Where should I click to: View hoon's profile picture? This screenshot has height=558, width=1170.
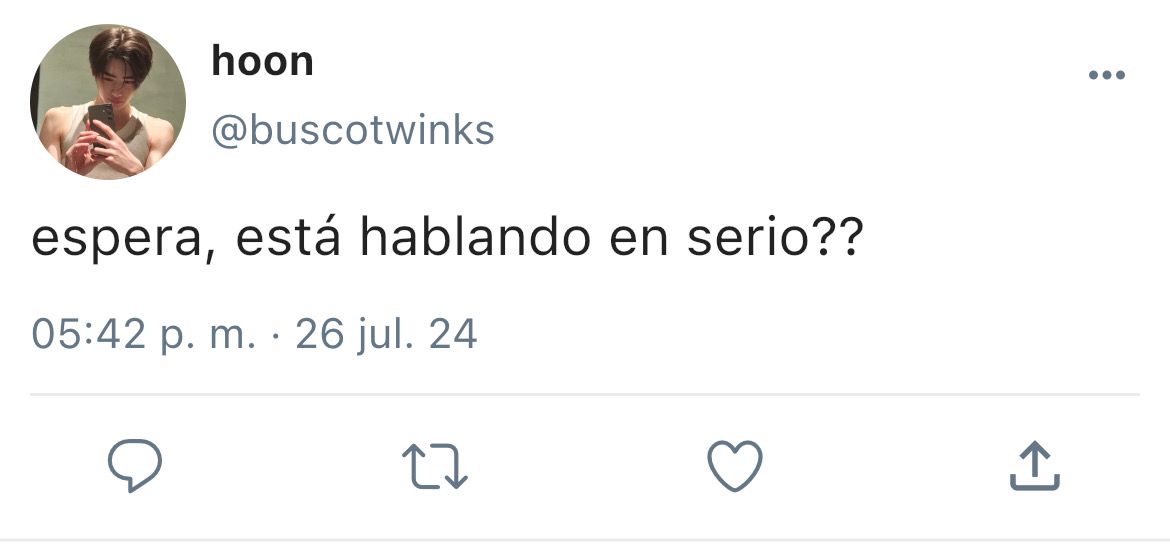(x=108, y=101)
